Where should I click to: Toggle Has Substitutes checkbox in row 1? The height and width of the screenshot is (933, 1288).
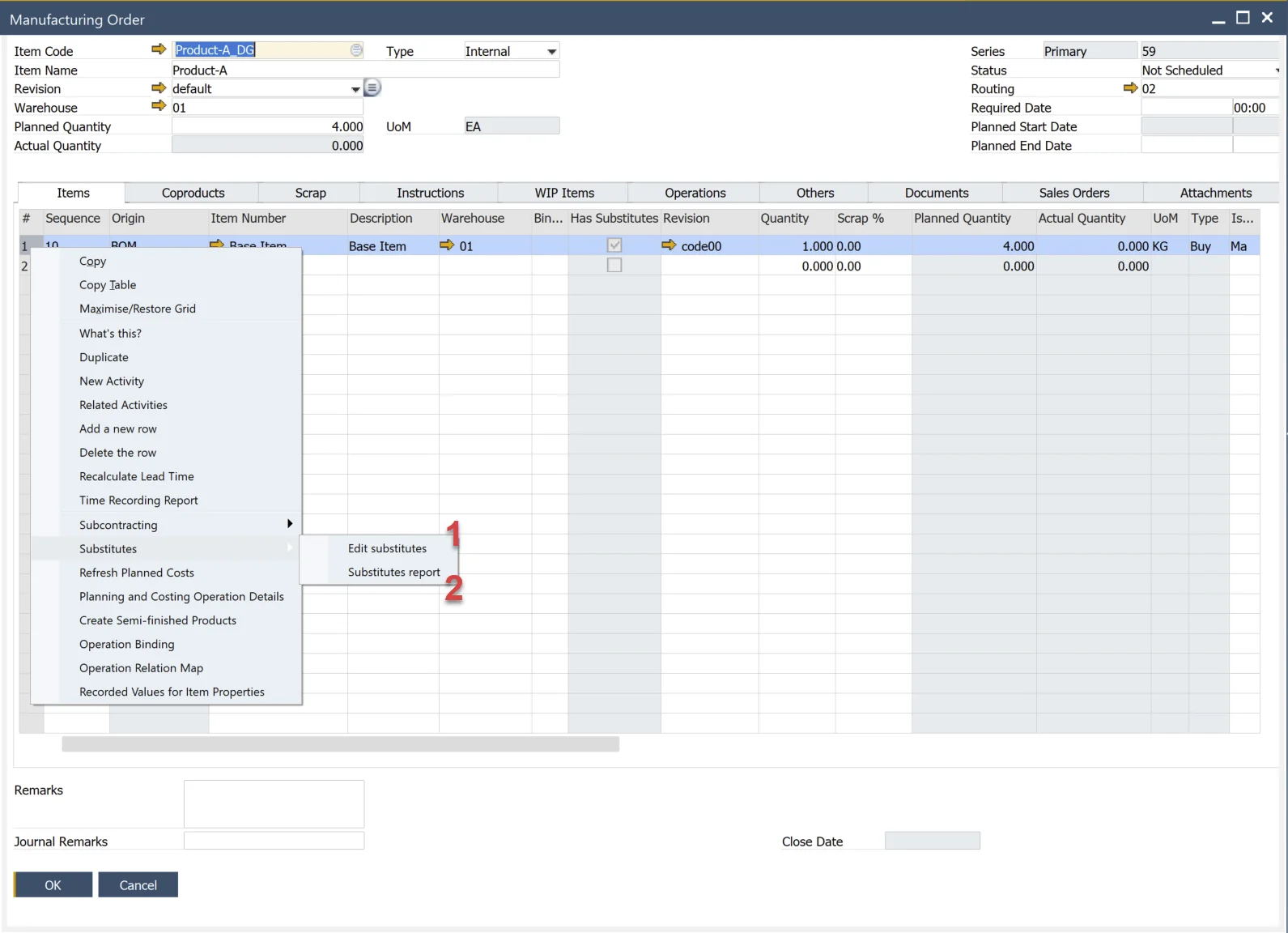click(614, 245)
